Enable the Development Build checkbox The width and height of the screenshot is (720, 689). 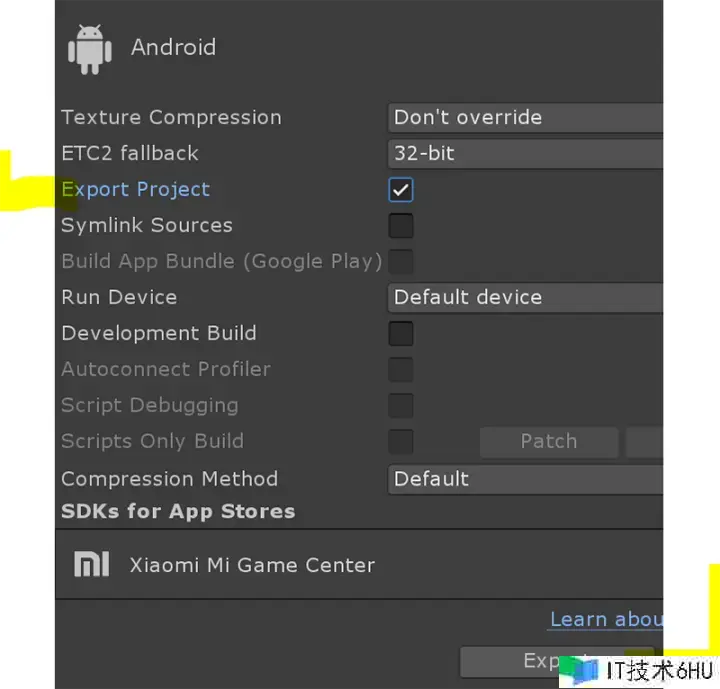(400, 333)
